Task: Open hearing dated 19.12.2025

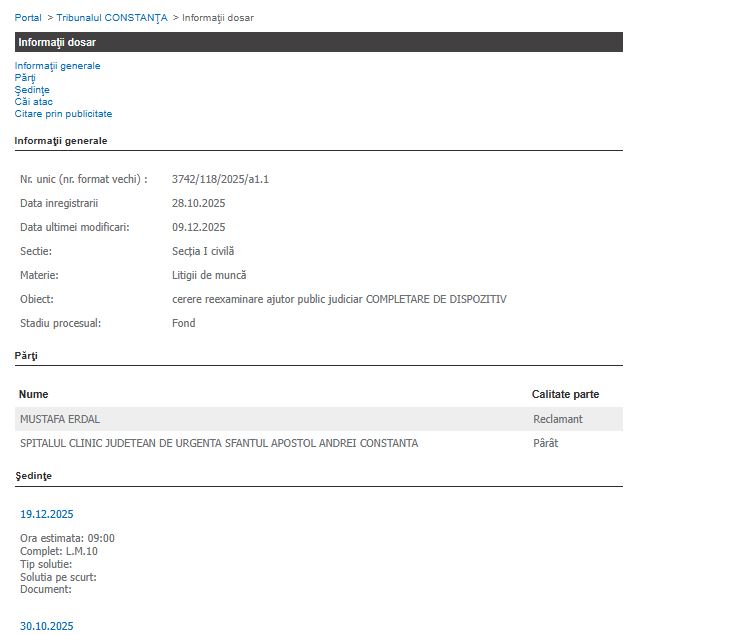Action: click(x=47, y=514)
